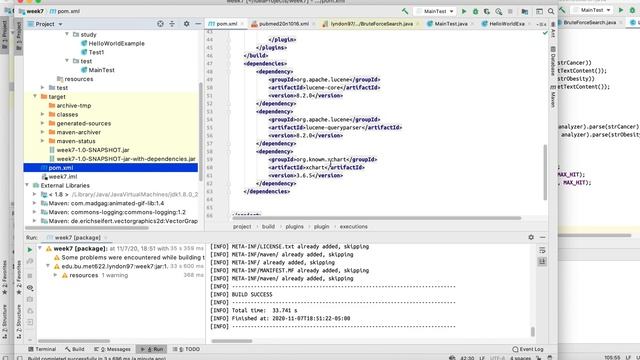Click 'BUILD SUCCESS' line in console
The width and height of the screenshot is (640, 360).
tap(252, 294)
